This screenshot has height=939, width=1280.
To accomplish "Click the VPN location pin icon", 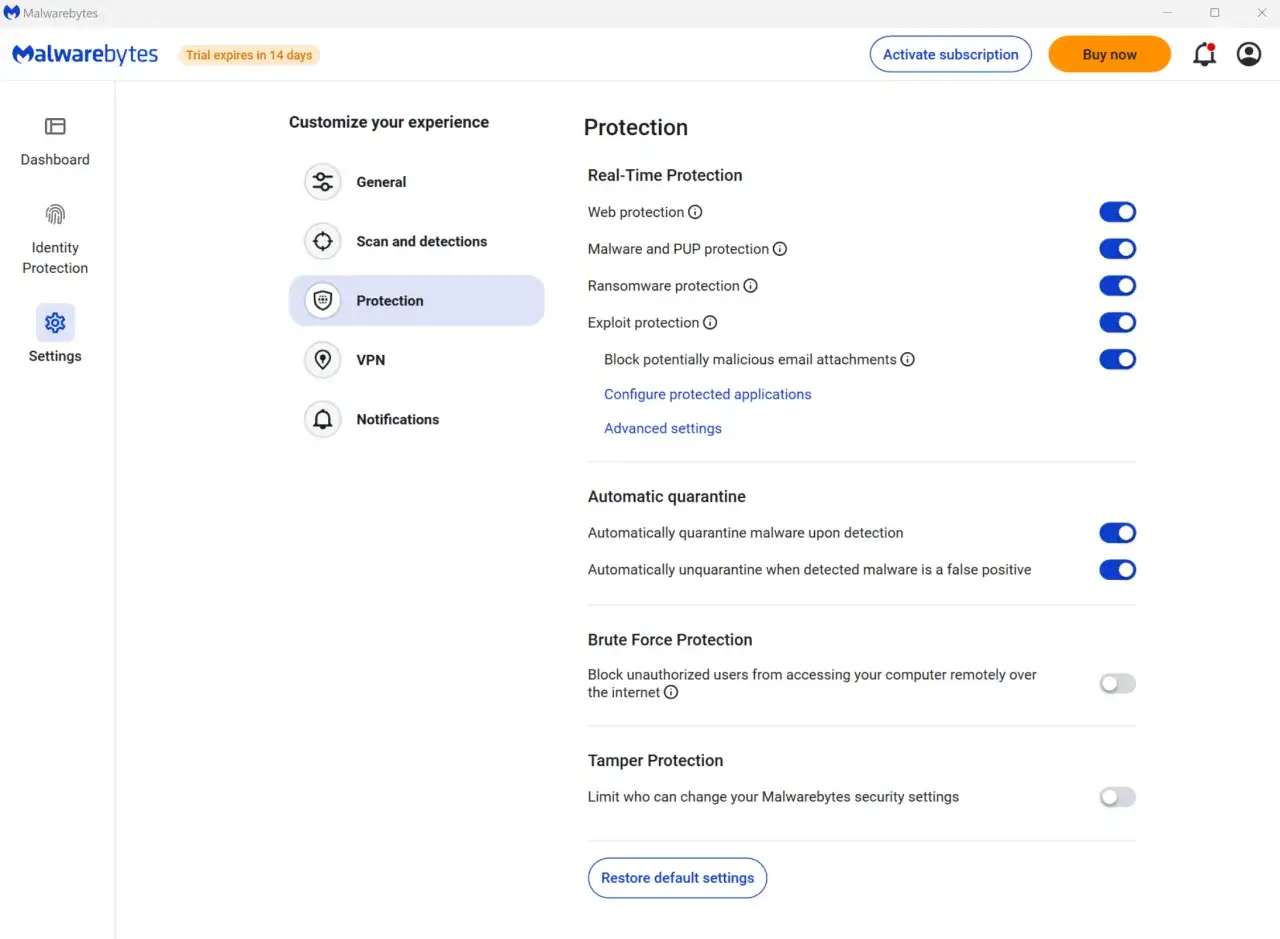I will pos(322,360).
